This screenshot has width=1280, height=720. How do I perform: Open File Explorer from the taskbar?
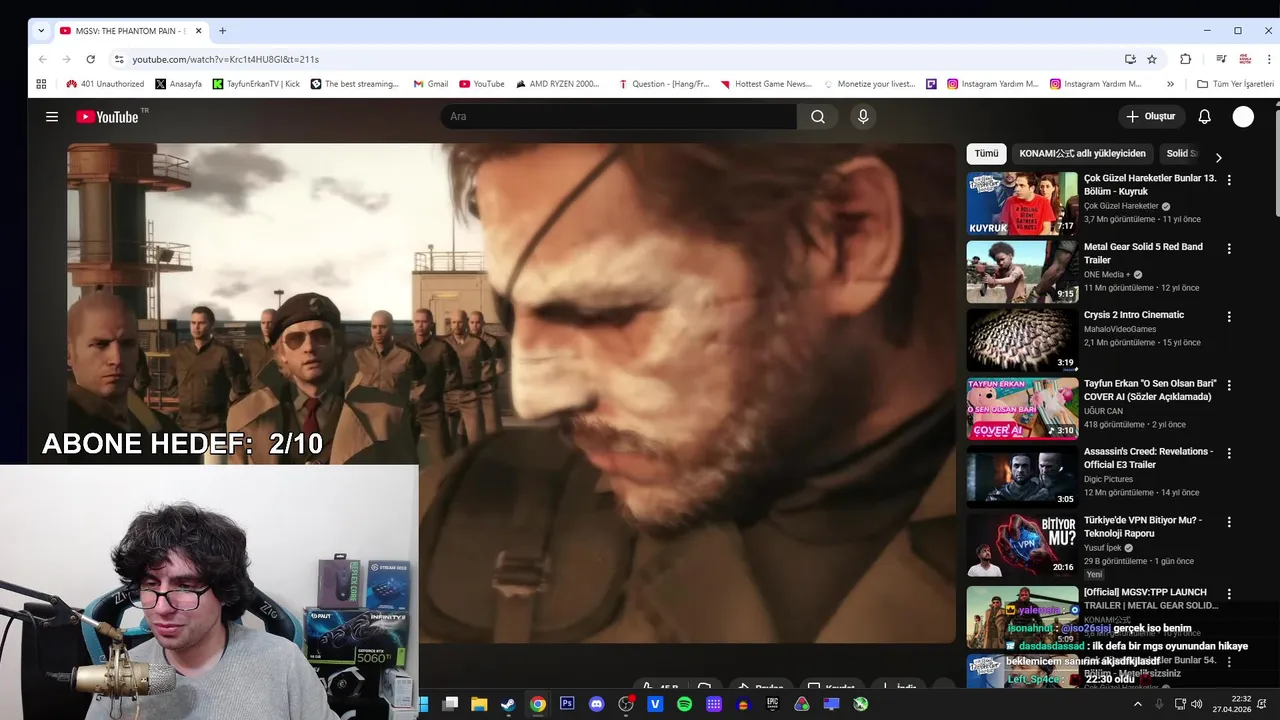pyautogui.click(x=479, y=704)
